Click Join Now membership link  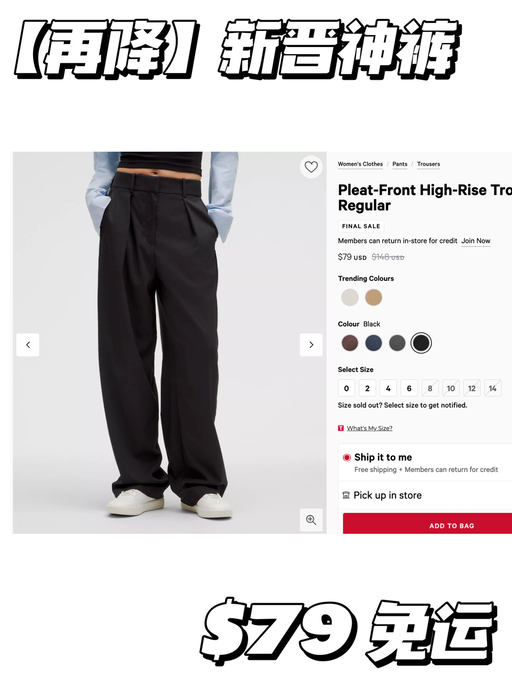point(476,241)
